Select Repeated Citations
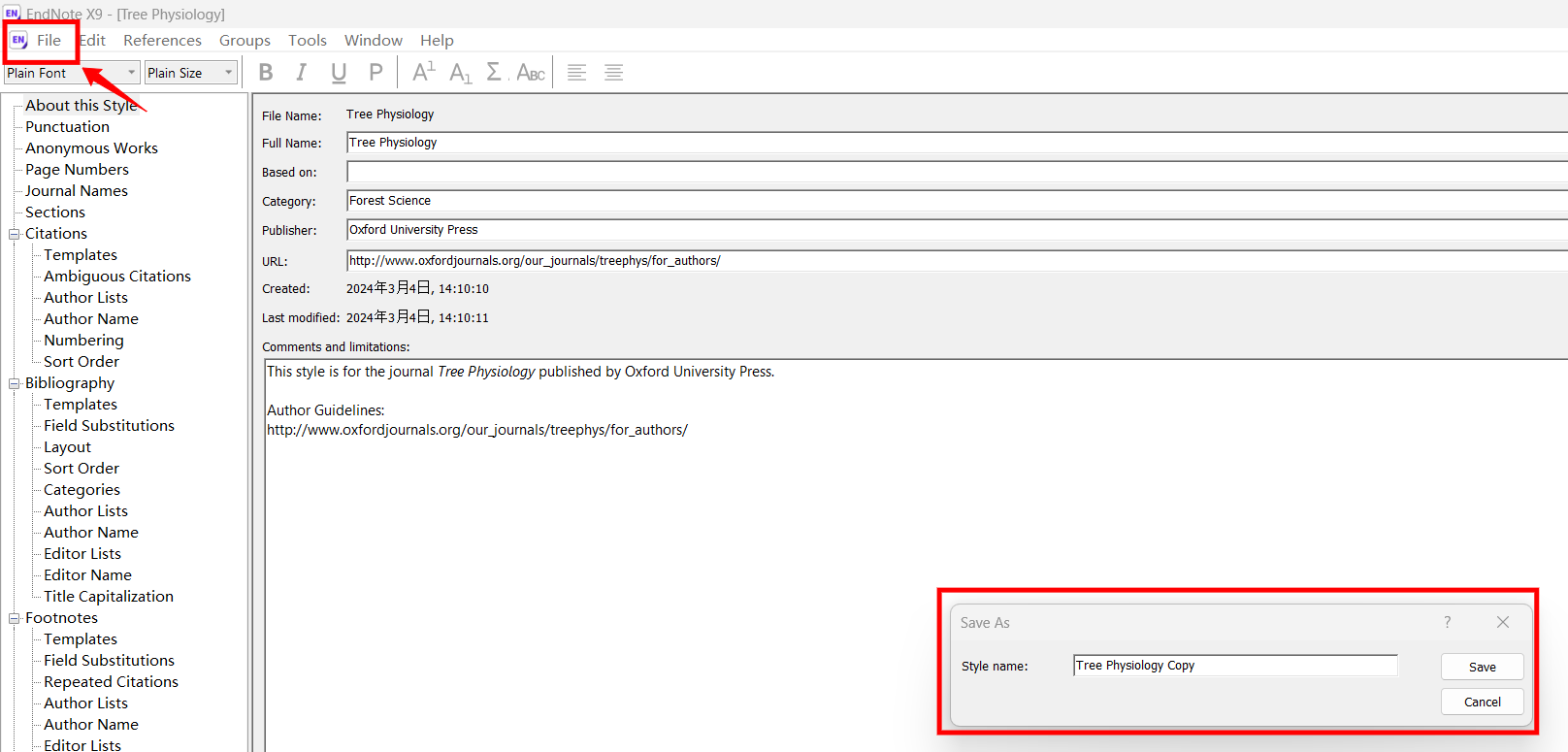Screen dimensions: 1568x752 pyautogui.click(x=111, y=682)
